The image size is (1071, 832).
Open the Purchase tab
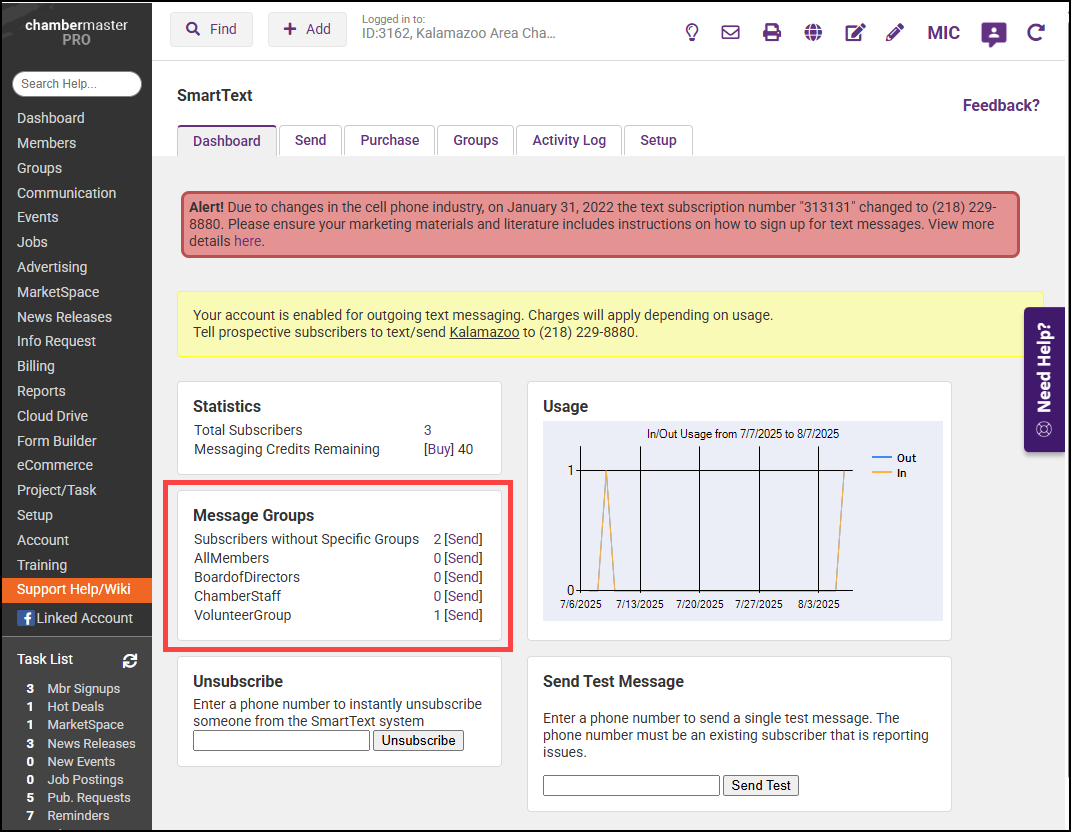(389, 140)
